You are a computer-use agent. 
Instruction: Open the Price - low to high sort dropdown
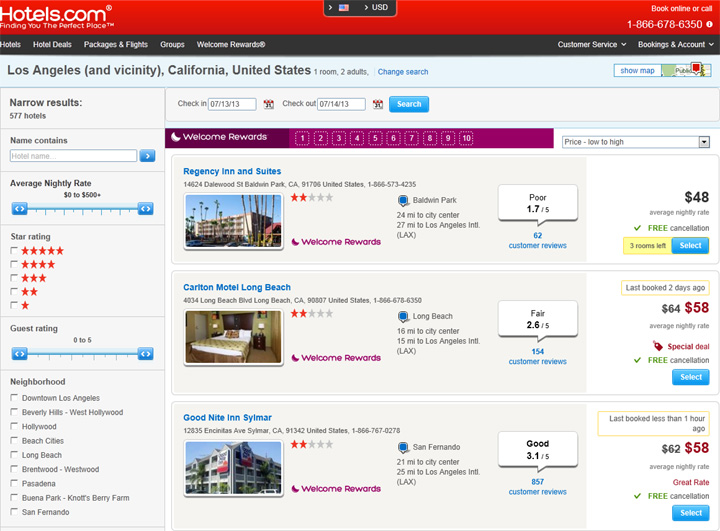click(636, 142)
